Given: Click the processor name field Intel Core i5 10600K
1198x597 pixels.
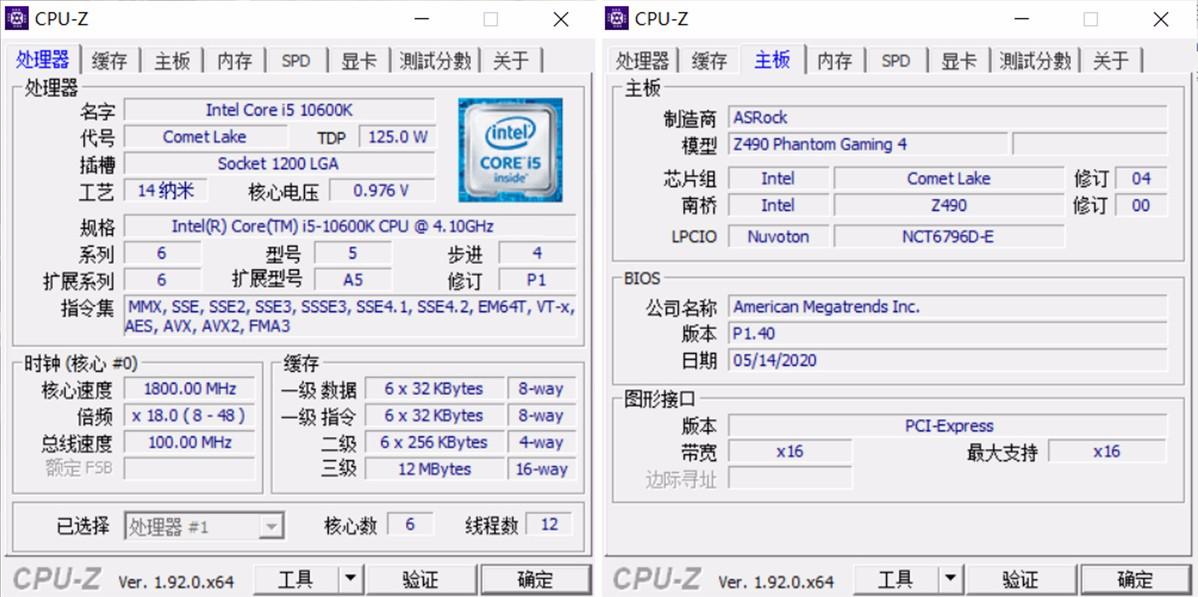Looking at the screenshot, I should (x=279, y=110).
